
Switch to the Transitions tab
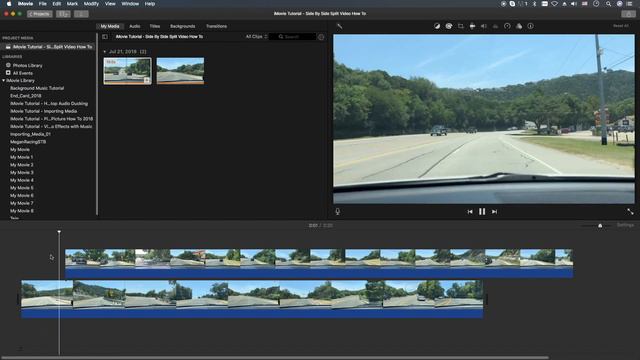pos(216,26)
